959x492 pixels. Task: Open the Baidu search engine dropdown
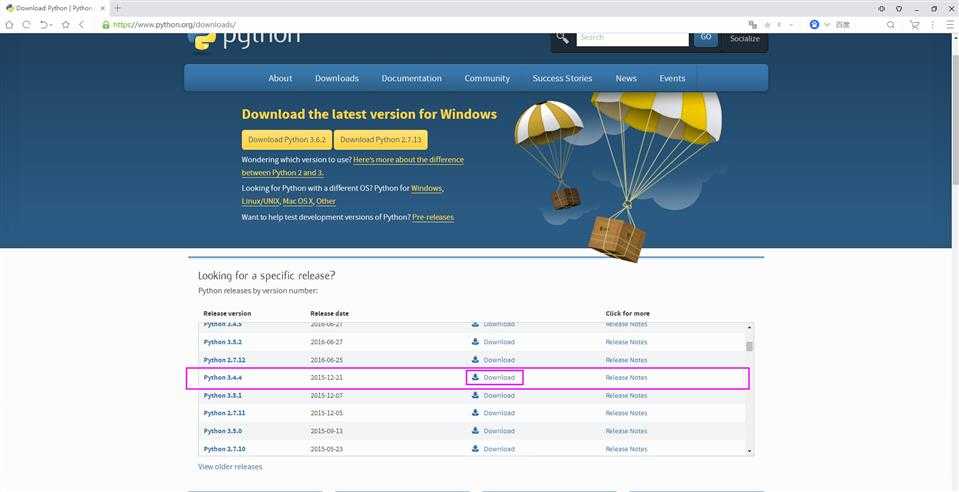click(827, 24)
